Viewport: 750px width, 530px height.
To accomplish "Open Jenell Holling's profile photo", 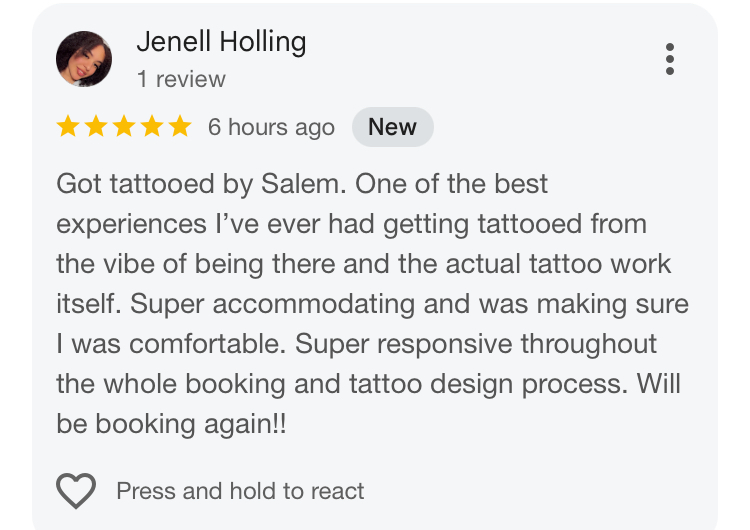I will 84,59.
